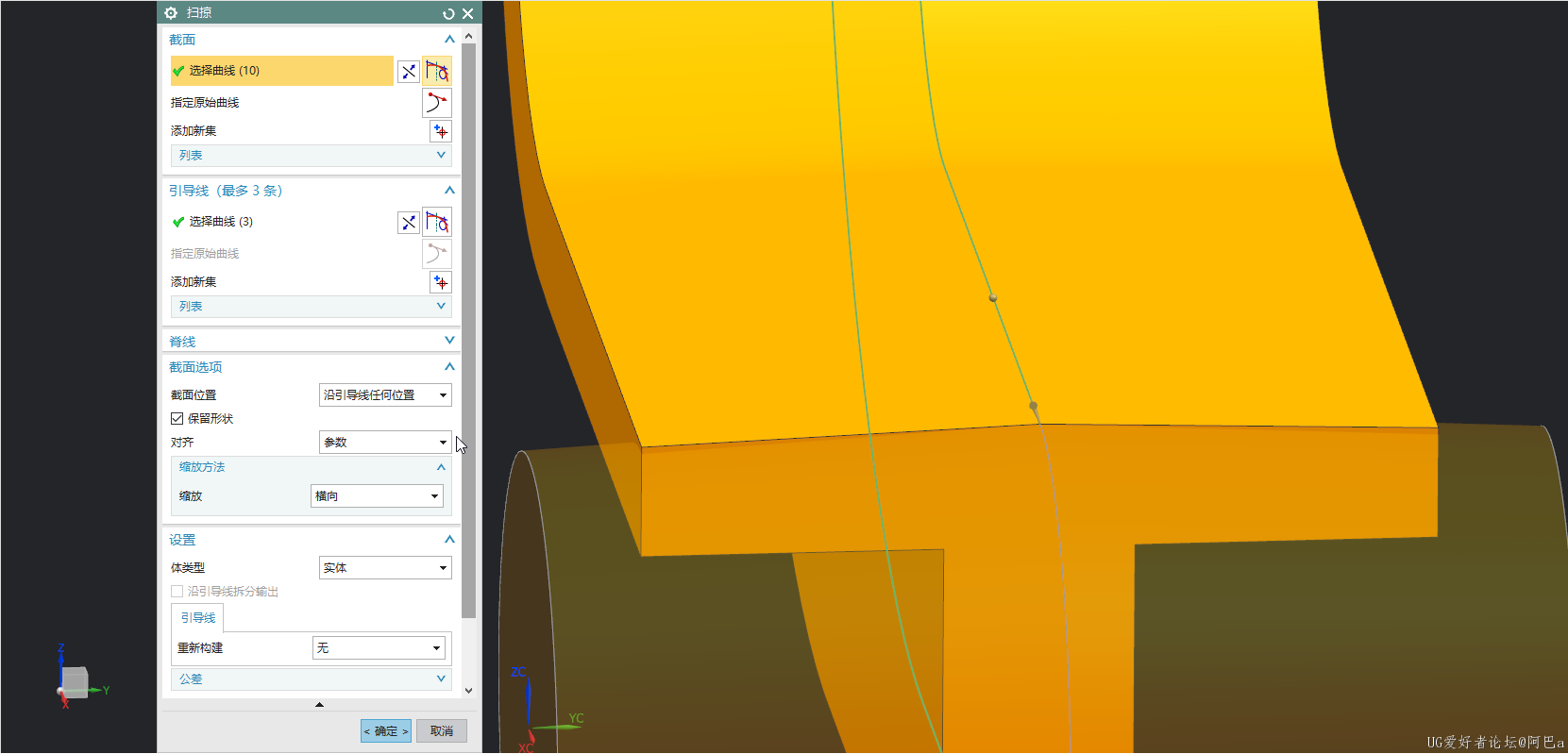
Task: Click the 确定 button
Action: 386,731
